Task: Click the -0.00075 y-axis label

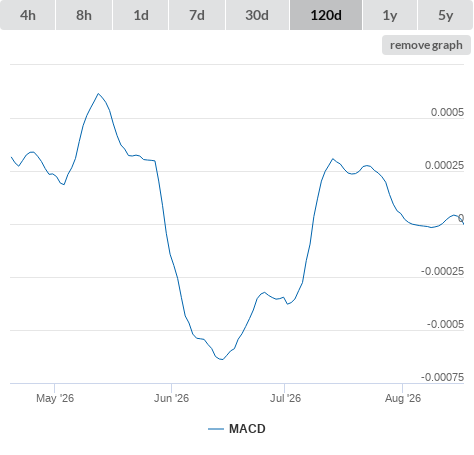Action: click(442, 377)
